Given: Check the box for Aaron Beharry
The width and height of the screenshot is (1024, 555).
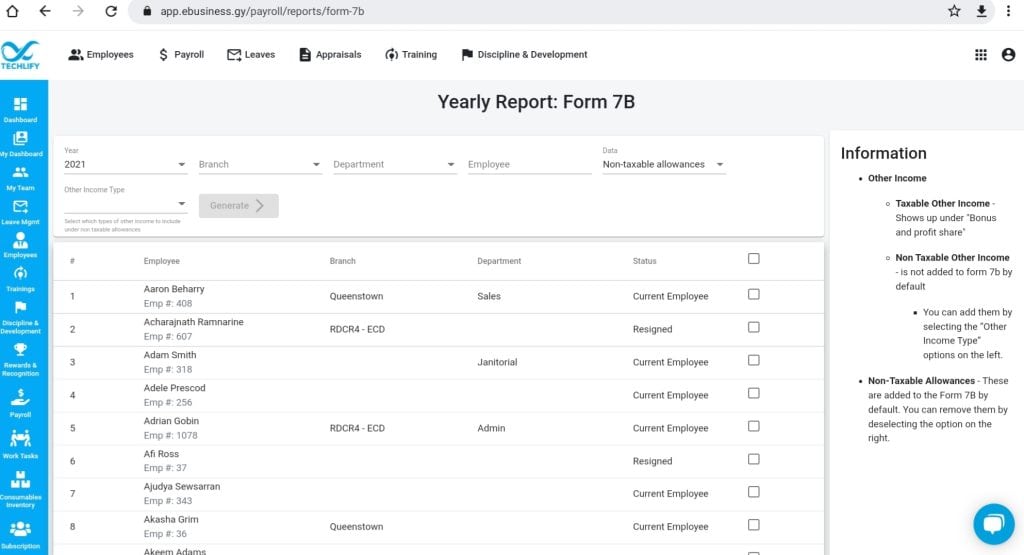Looking at the screenshot, I should [754, 294].
